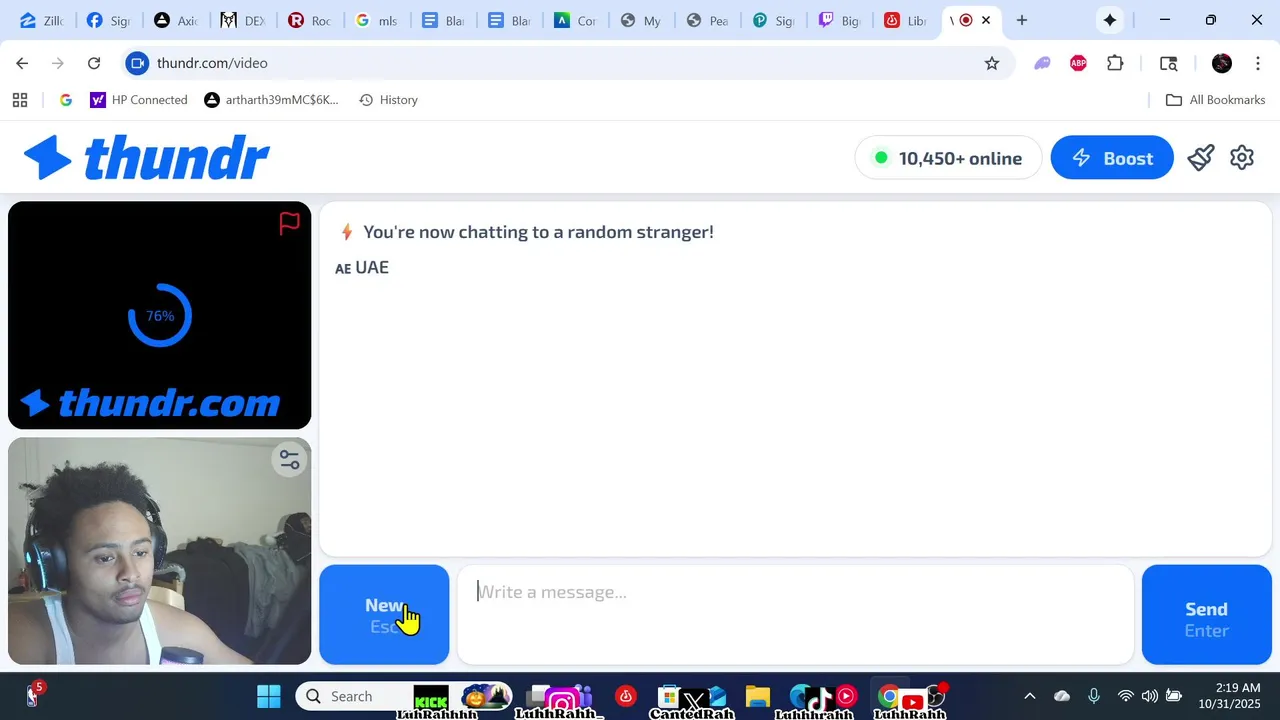The width and height of the screenshot is (1280, 720).
Task: Open the clock showing 2:19 AM
Action: pos(1229,696)
